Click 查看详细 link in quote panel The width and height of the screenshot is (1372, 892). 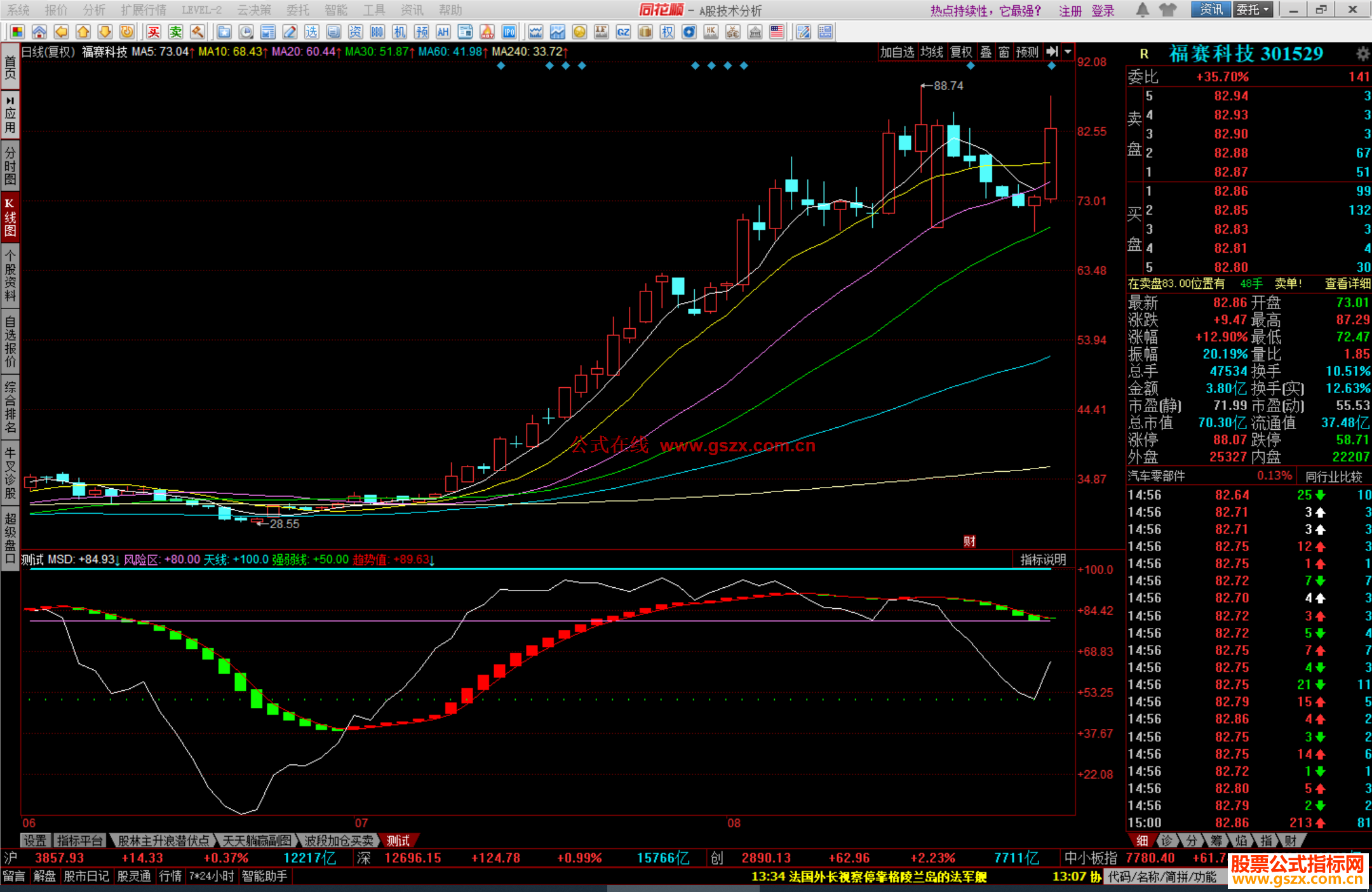pos(1347,284)
